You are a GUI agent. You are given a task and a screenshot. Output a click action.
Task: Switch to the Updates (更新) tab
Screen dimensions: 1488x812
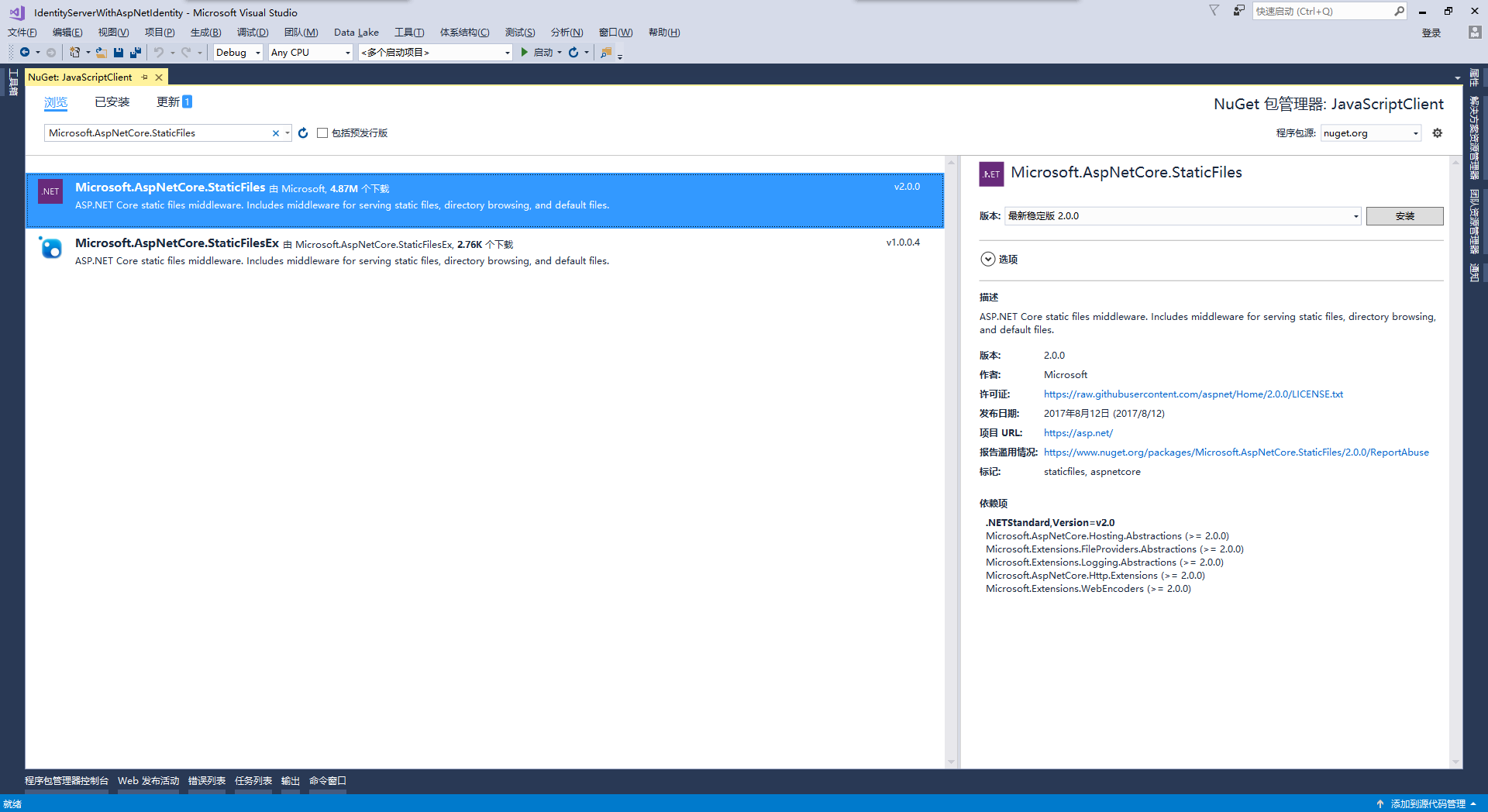tap(174, 102)
